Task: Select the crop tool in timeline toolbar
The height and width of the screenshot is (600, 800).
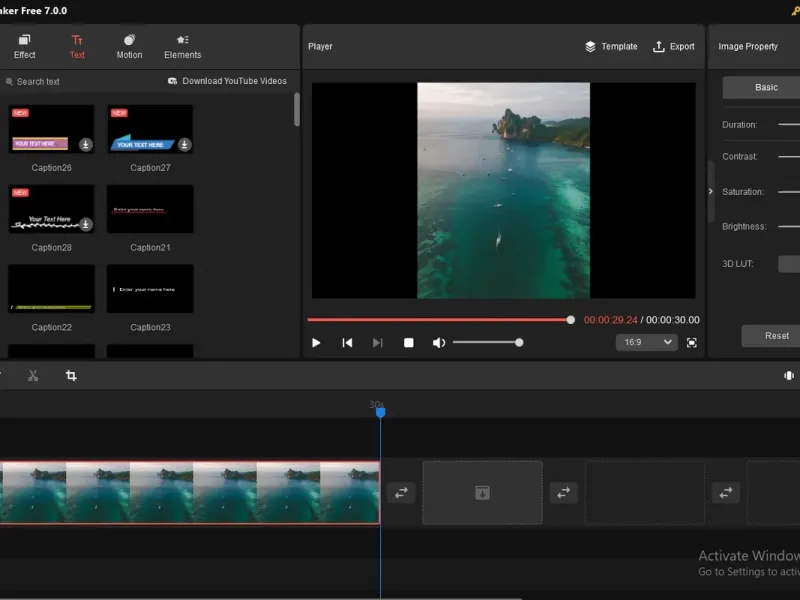Action: 71,376
